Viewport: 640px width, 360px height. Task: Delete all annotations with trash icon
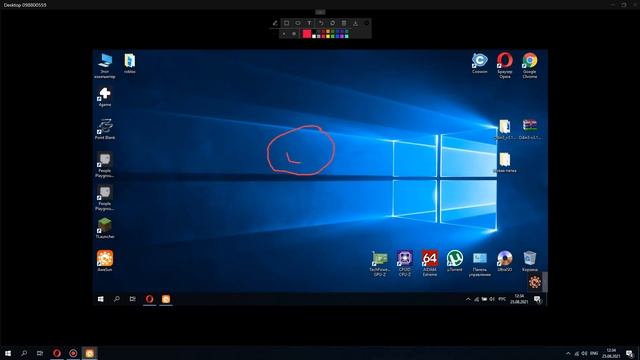[x=344, y=23]
